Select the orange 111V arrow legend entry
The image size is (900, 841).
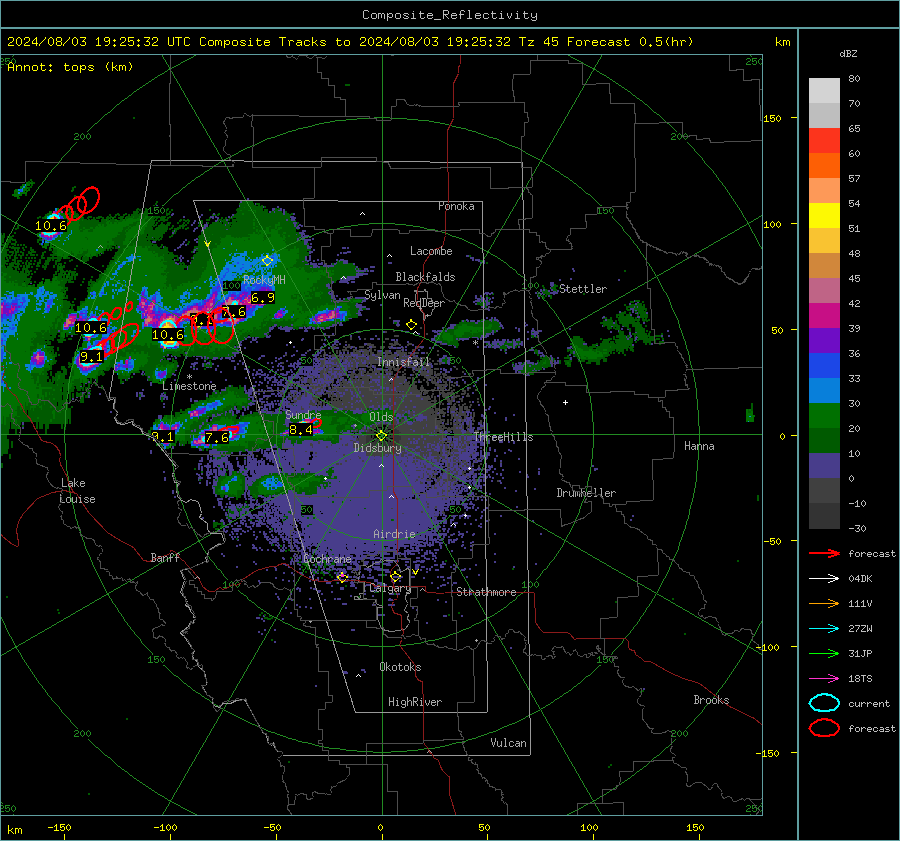point(824,603)
